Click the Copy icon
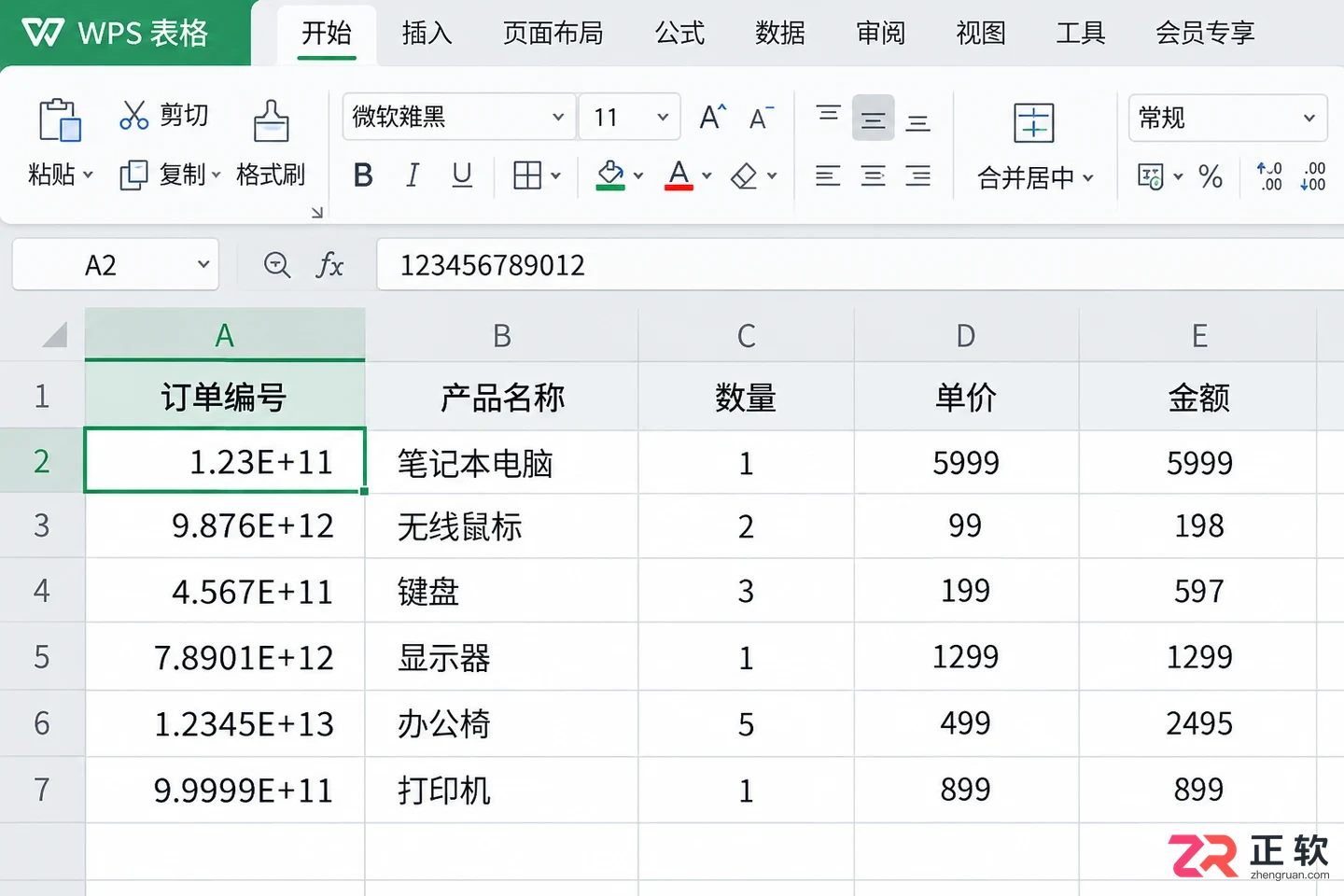 point(133,175)
